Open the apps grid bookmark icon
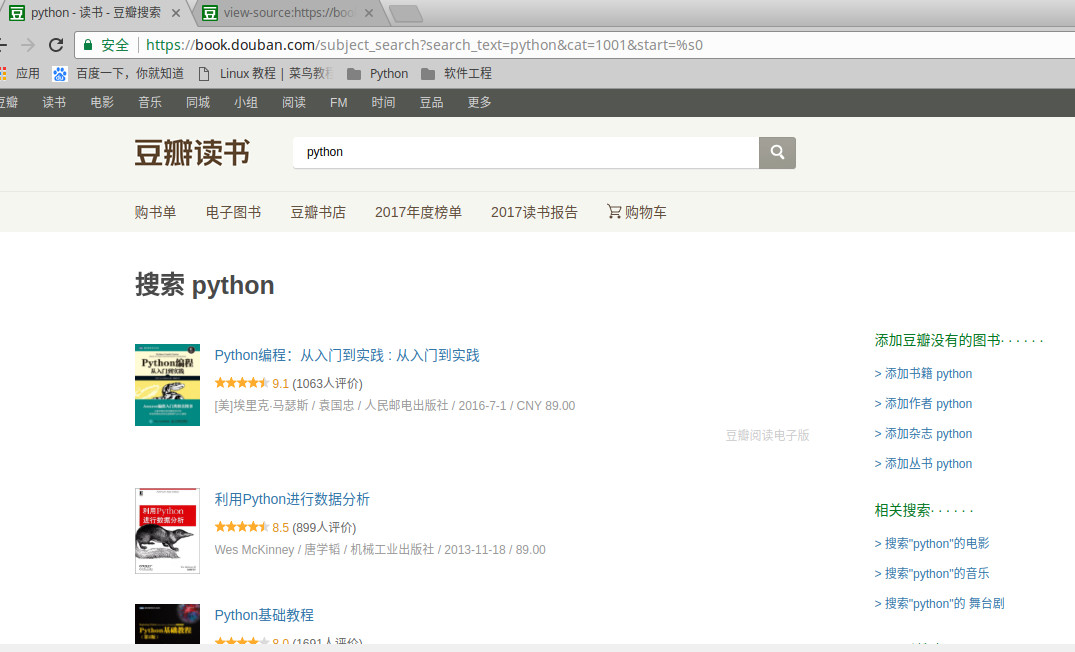The image size is (1075, 652). click(3, 73)
